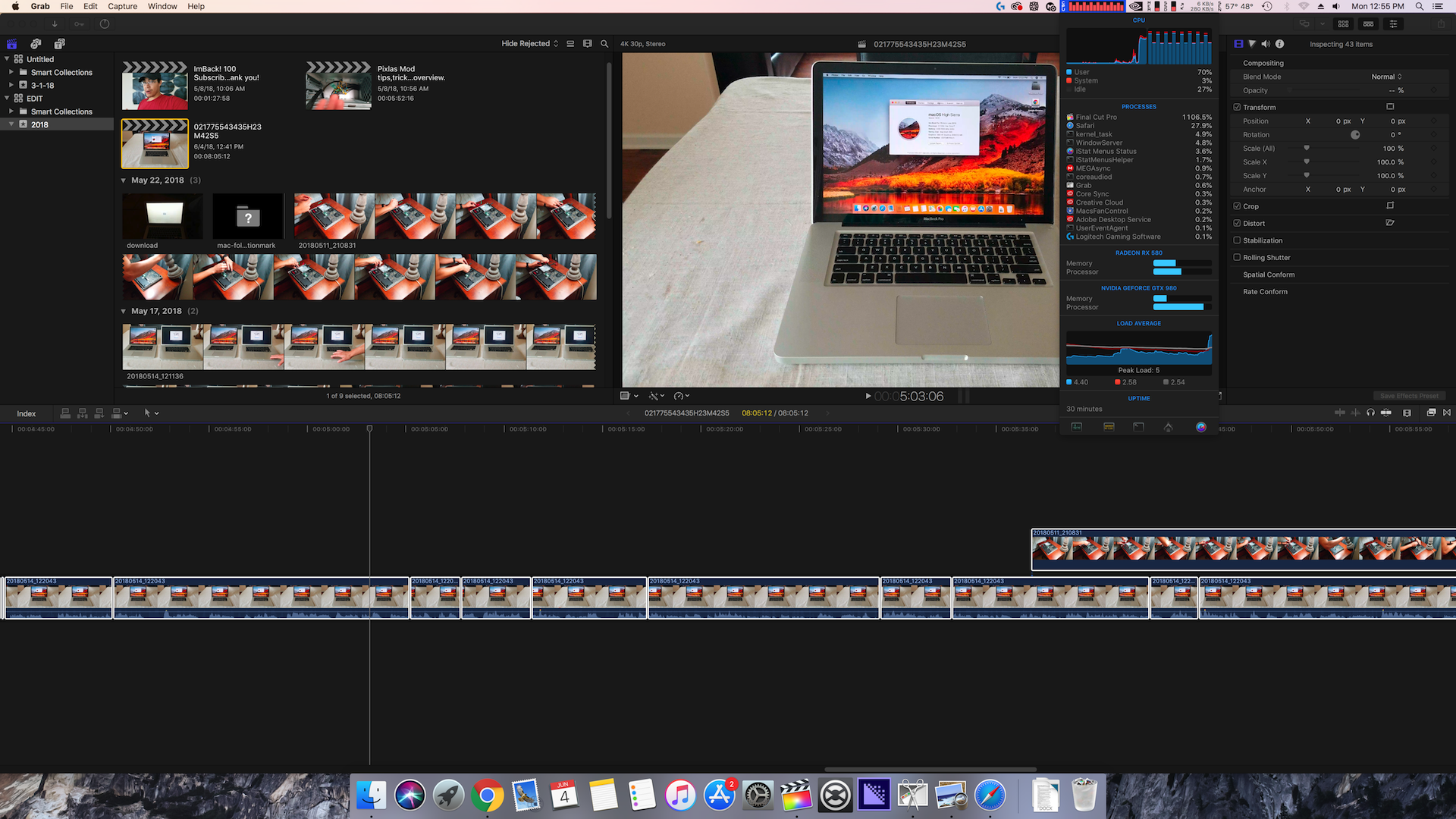
Task: Collapse the Untitled library disclosure triangle
Action: coord(8,58)
